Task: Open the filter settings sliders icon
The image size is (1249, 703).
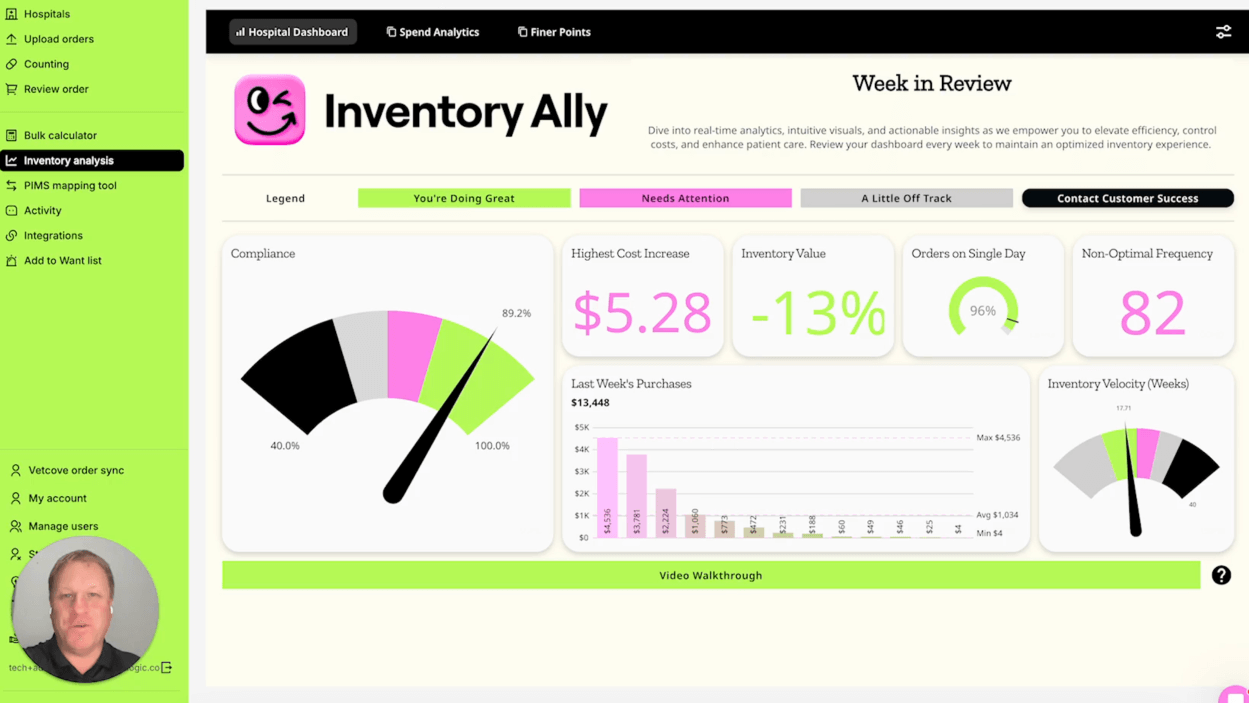Action: tap(1223, 32)
